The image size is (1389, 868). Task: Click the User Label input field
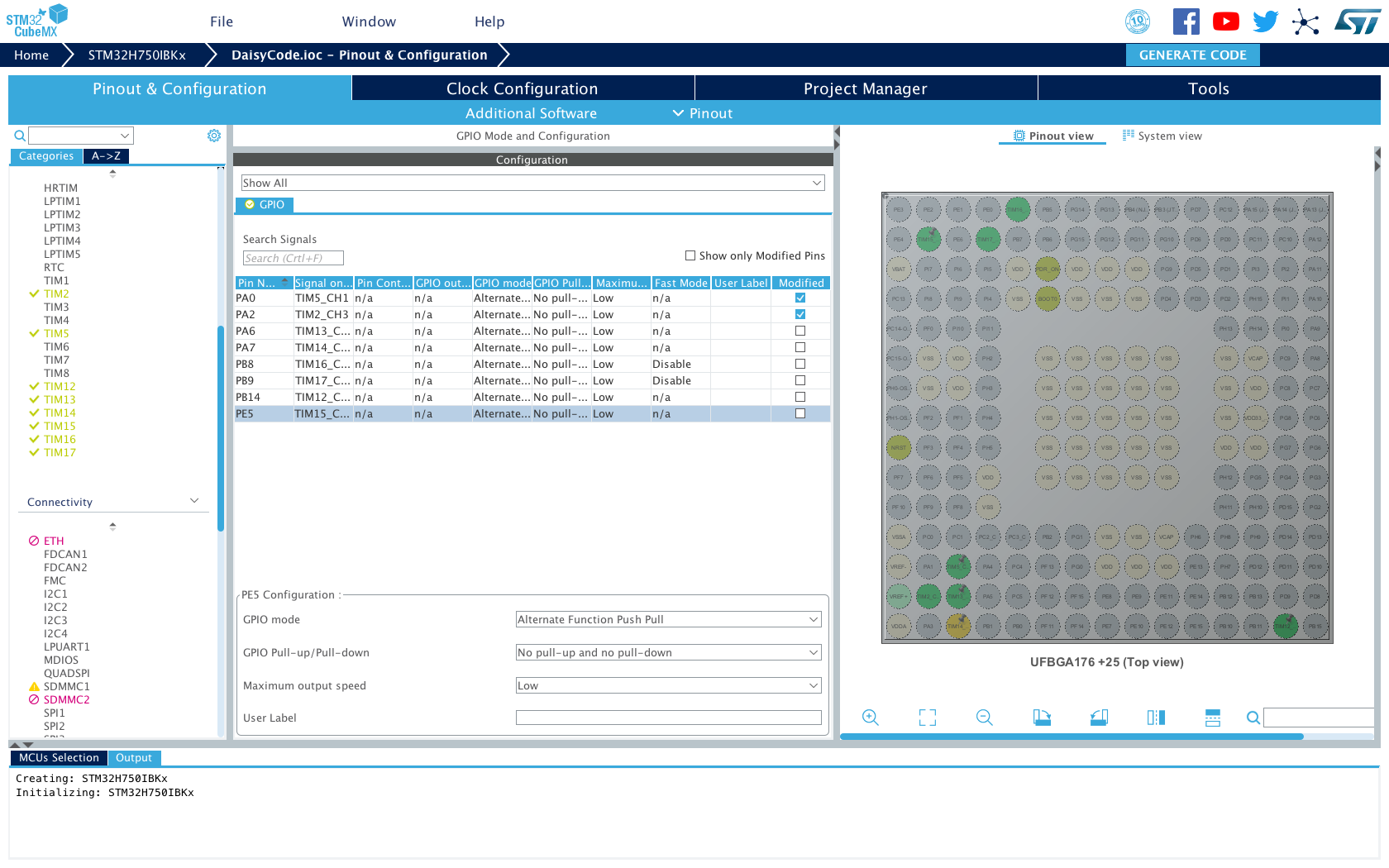point(668,718)
